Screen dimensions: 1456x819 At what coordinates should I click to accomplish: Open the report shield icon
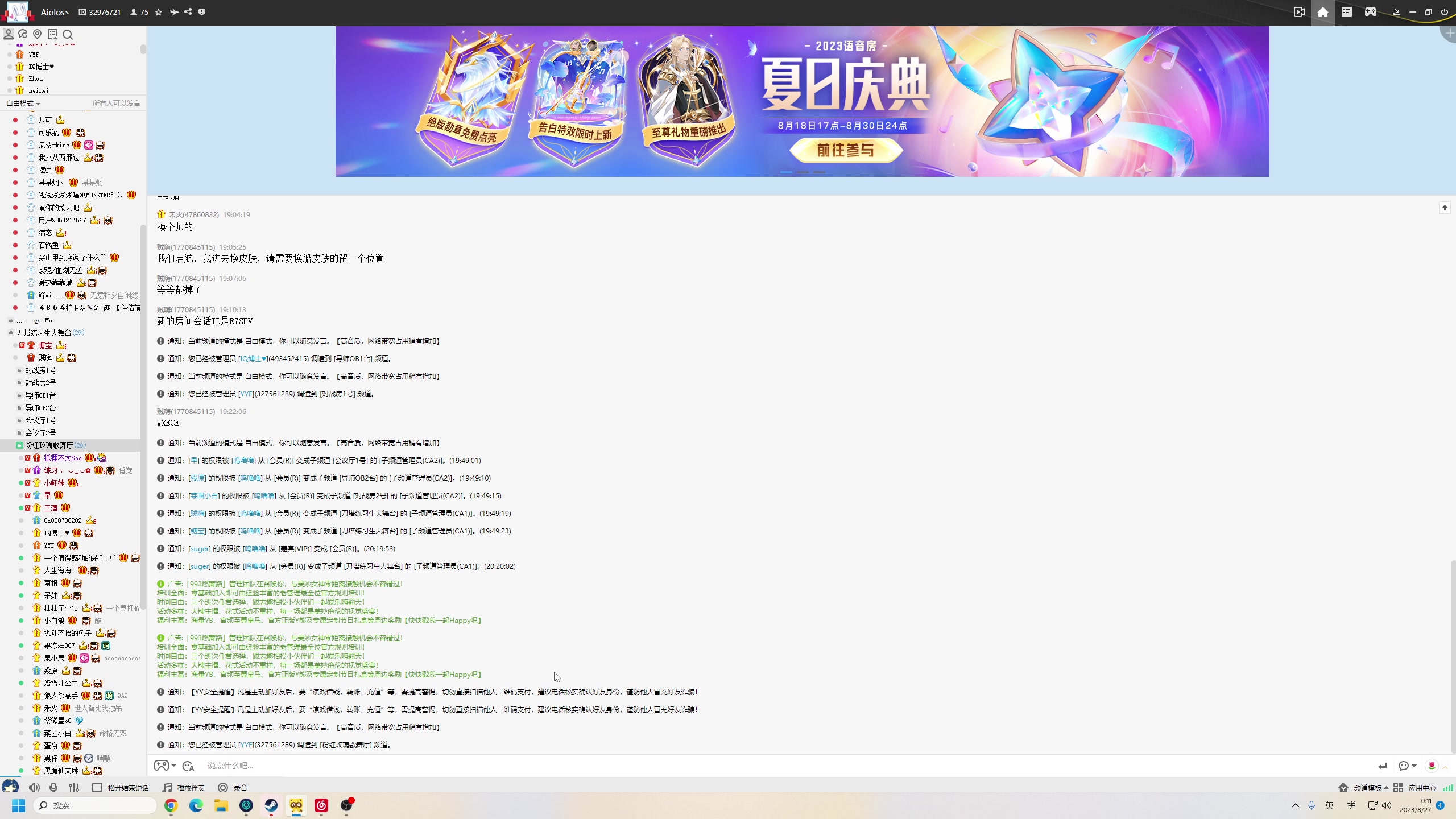coord(202,12)
